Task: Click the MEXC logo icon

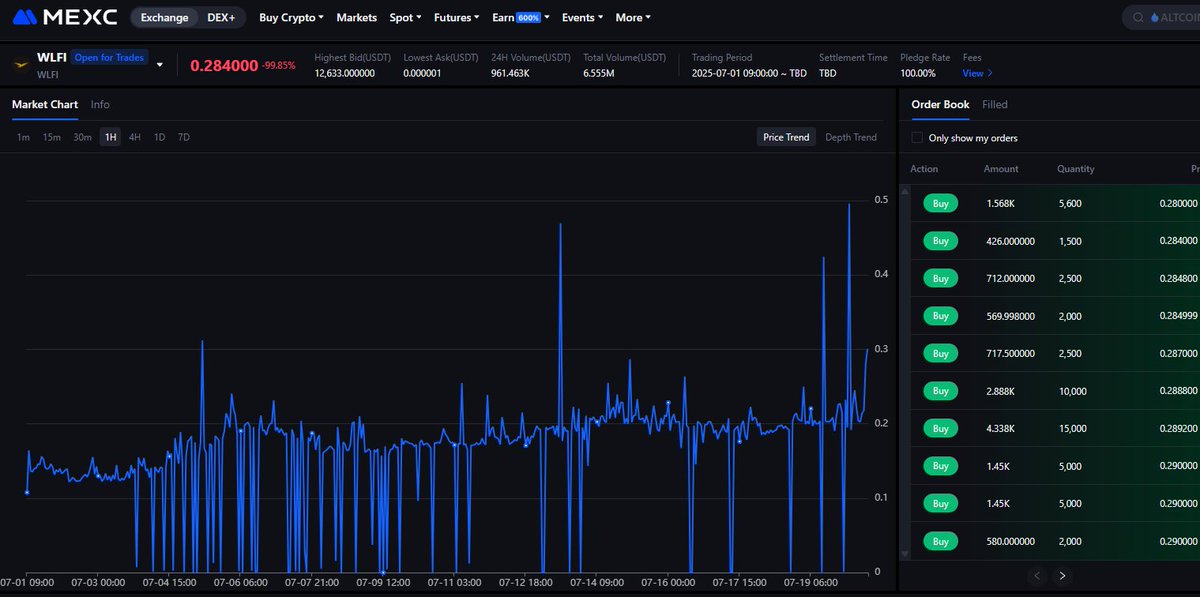Action: point(26,17)
